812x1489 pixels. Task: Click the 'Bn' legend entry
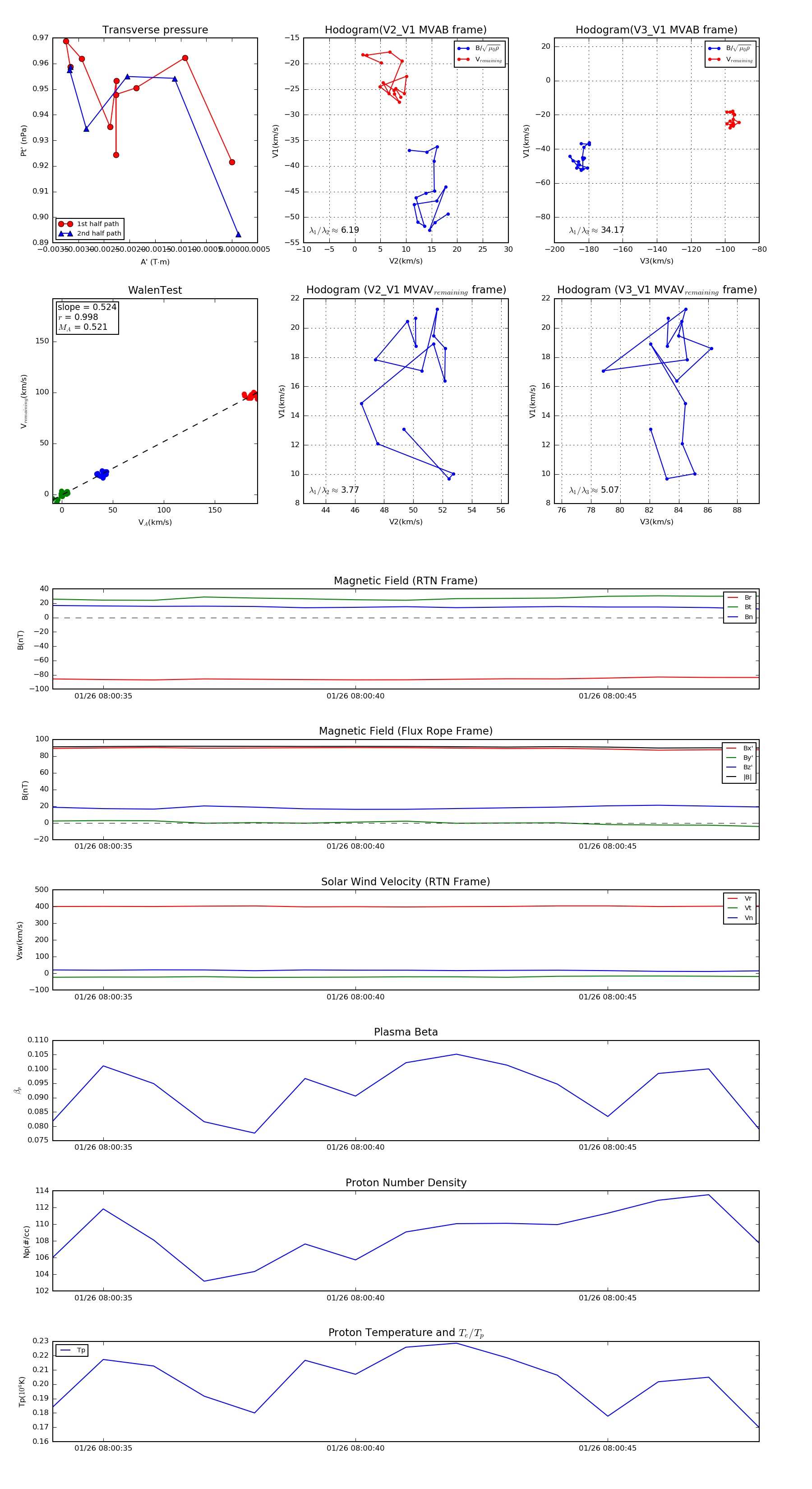pyautogui.click(x=740, y=617)
